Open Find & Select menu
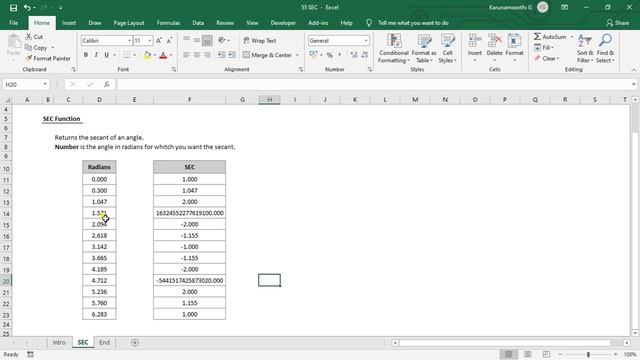 click(x=605, y=49)
